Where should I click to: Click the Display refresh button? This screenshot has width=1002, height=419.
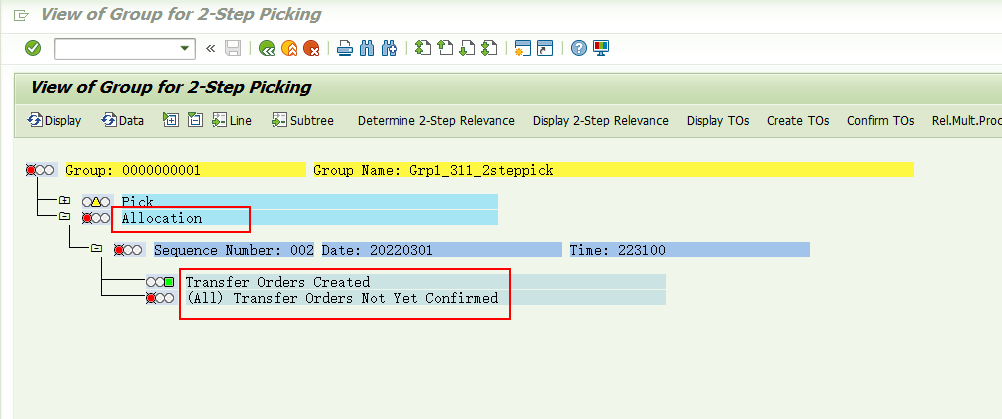pos(54,120)
